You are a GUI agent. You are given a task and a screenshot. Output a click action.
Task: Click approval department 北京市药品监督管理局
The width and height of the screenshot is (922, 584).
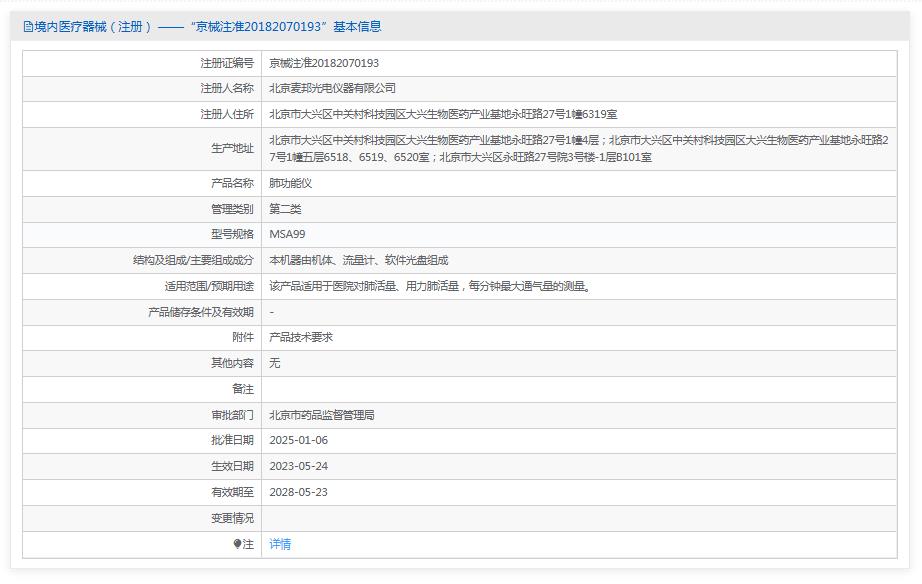tap(321, 415)
